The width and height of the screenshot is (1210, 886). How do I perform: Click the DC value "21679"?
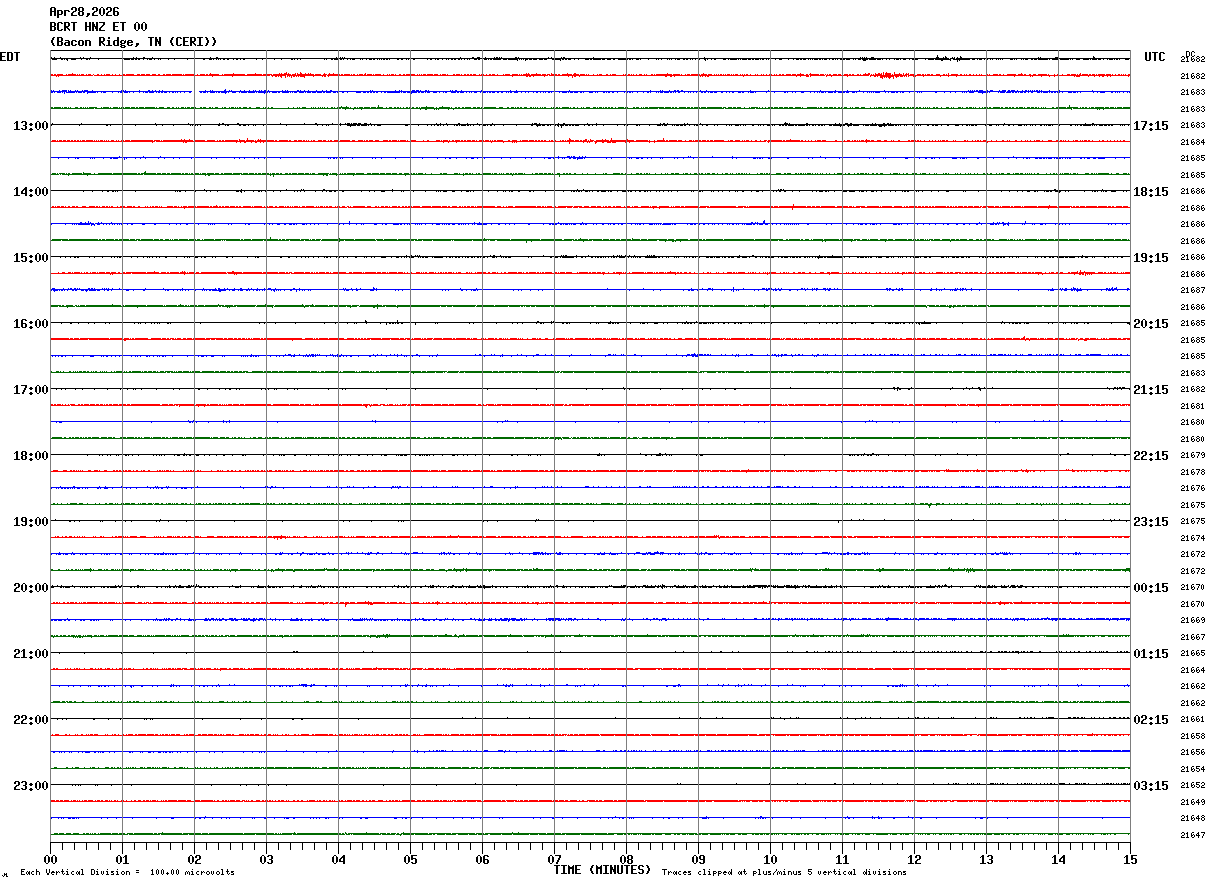[x=1192, y=455]
